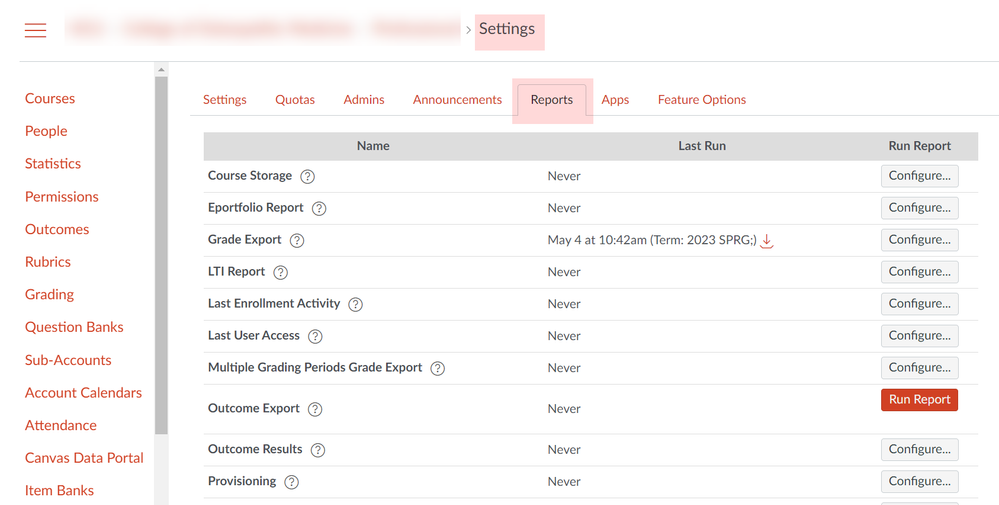Image resolution: width=999 pixels, height=505 pixels.
Task: Open the hamburger navigation menu
Action: coord(35,30)
